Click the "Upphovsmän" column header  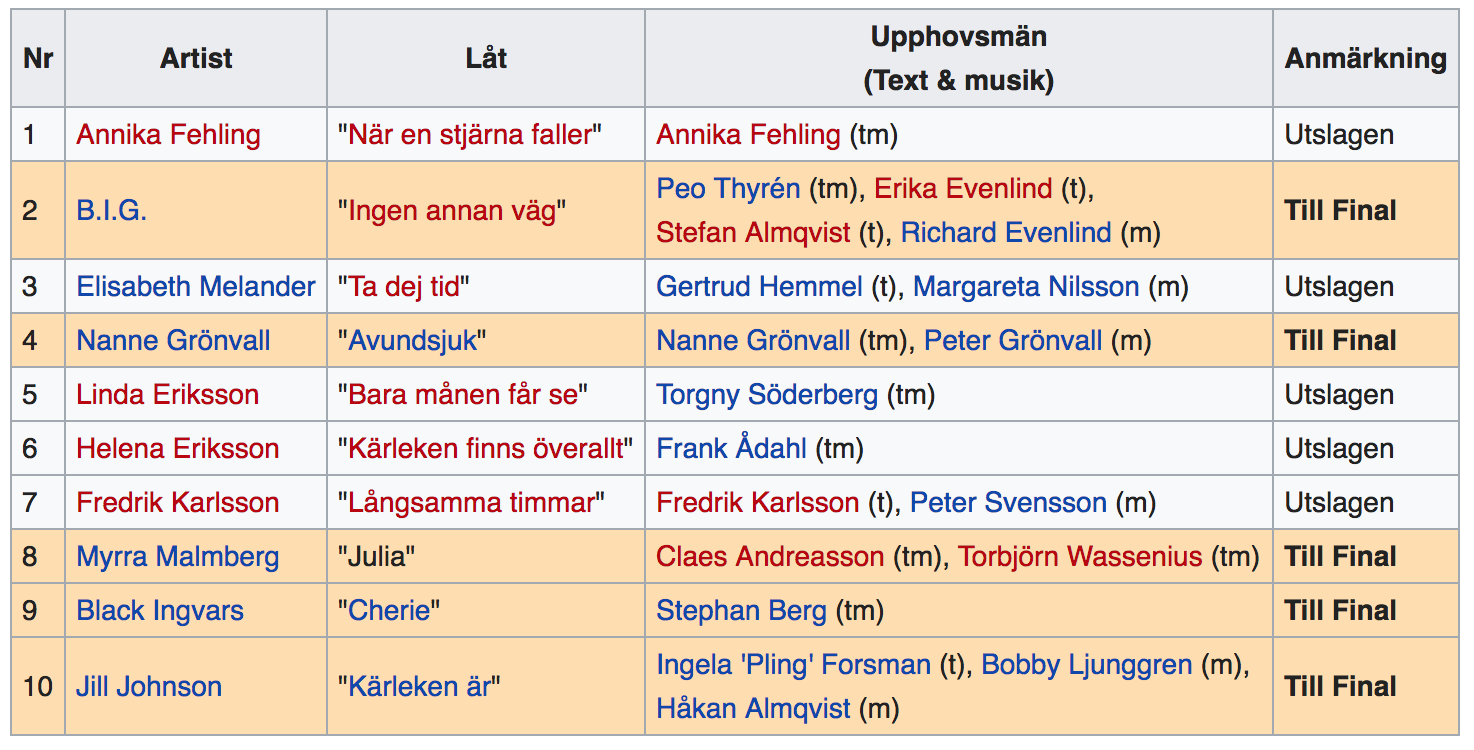[958, 38]
